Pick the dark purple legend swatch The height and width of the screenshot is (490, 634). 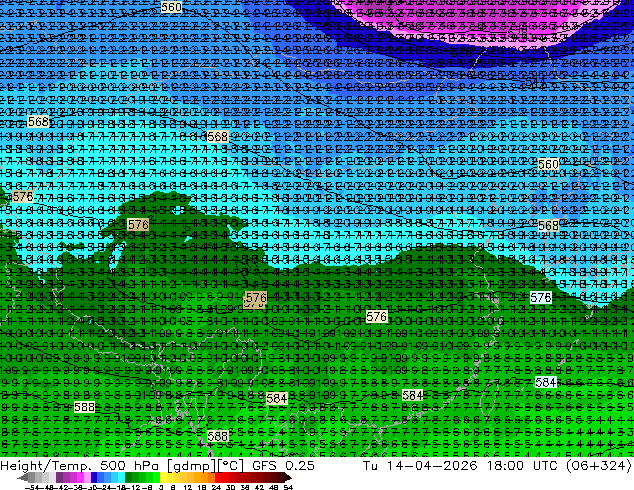(59, 477)
